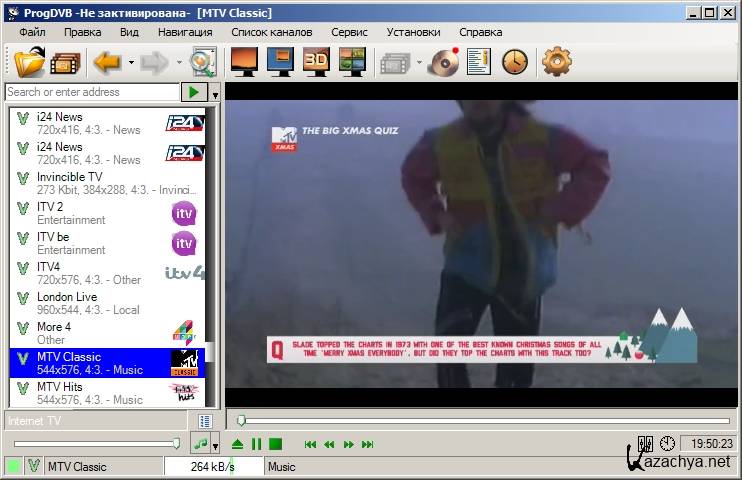Expand the back arrow history dropdown
Viewport: 742px width, 480px height.
(x=130, y=63)
